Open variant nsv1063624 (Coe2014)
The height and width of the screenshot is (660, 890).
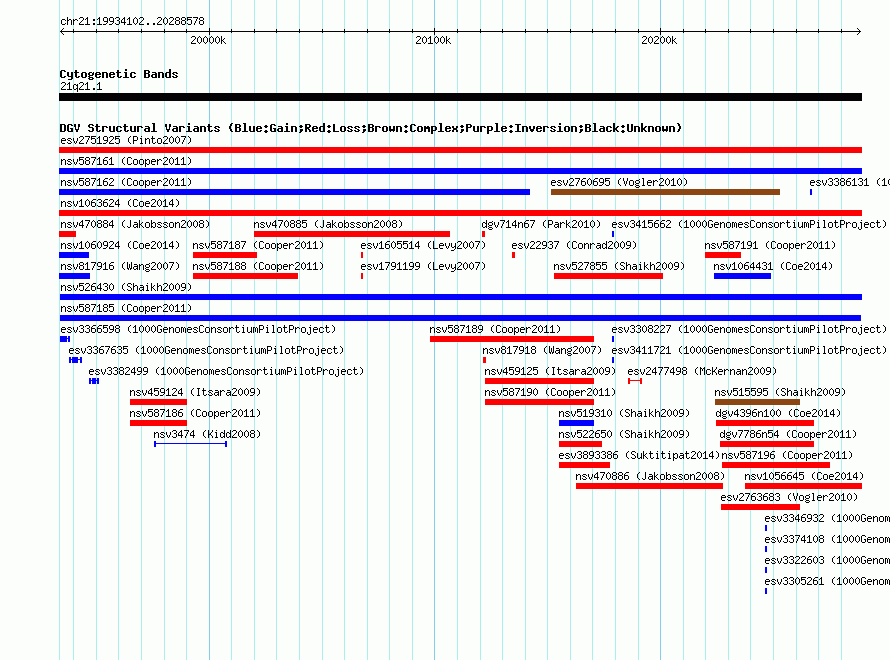pyautogui.click(x=120, y=203)
